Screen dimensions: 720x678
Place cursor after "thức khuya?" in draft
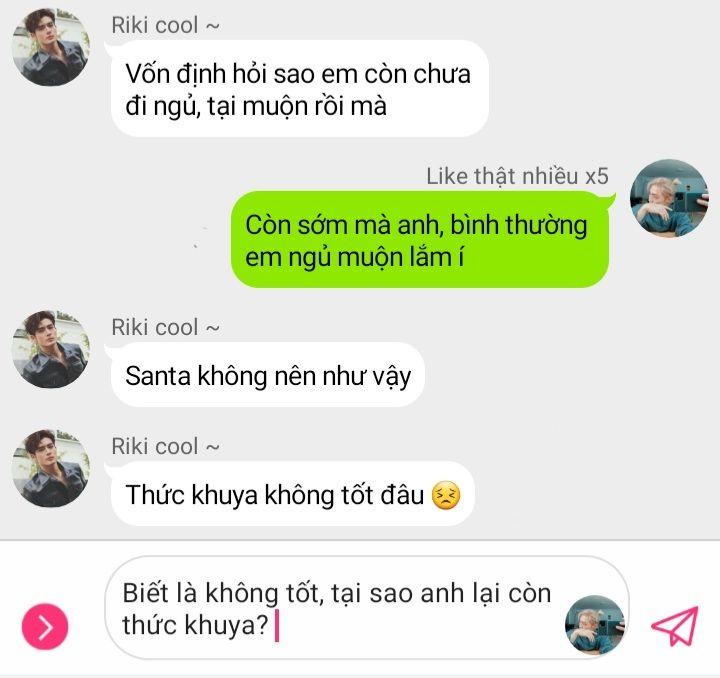(x=276, y=625)
